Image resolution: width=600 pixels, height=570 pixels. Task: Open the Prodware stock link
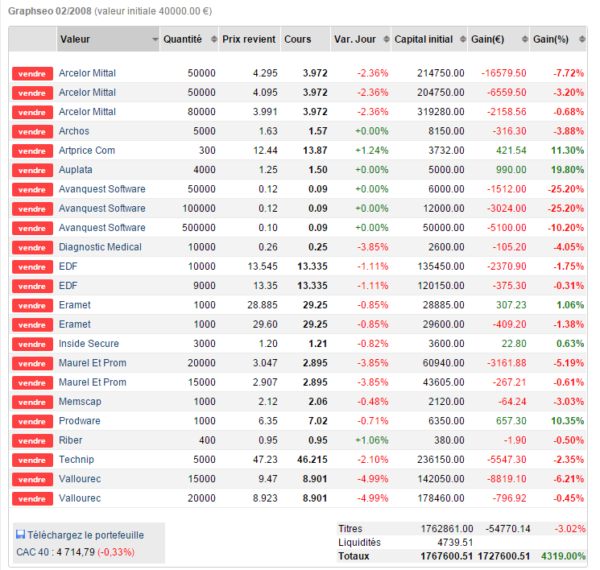80,421
